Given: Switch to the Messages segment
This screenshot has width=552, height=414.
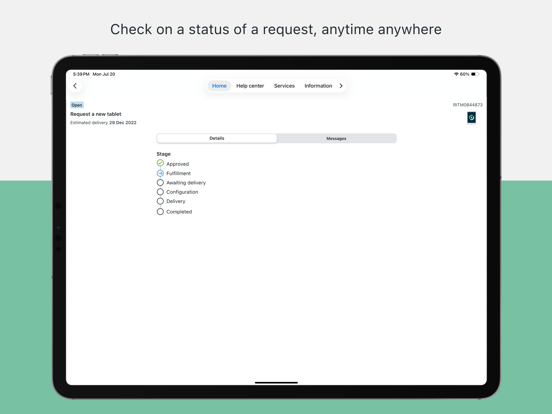Looking at the screenshot, I should [x=336, y=138].
